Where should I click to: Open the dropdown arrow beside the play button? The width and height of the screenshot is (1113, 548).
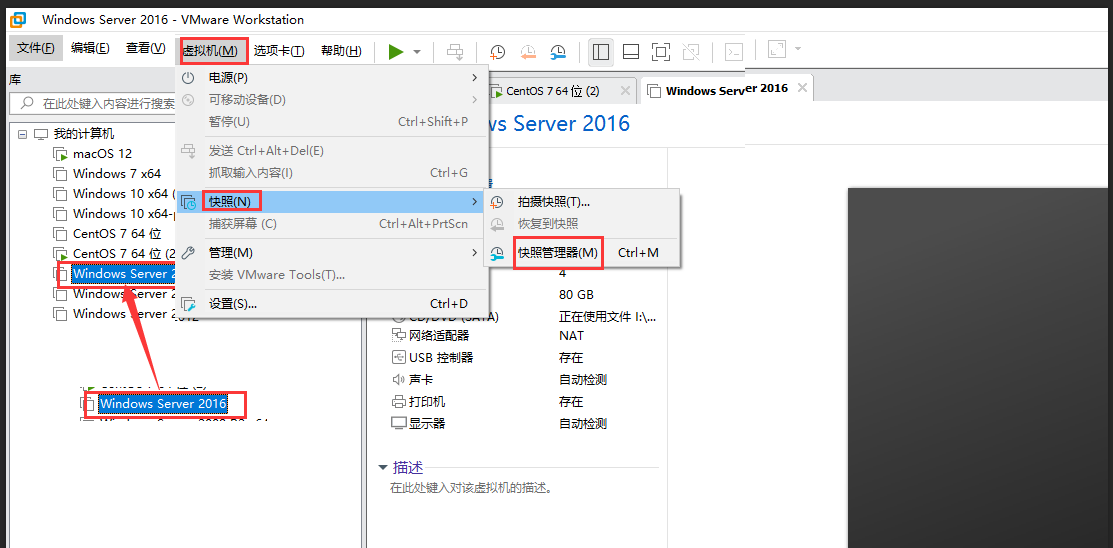point(417,51)
